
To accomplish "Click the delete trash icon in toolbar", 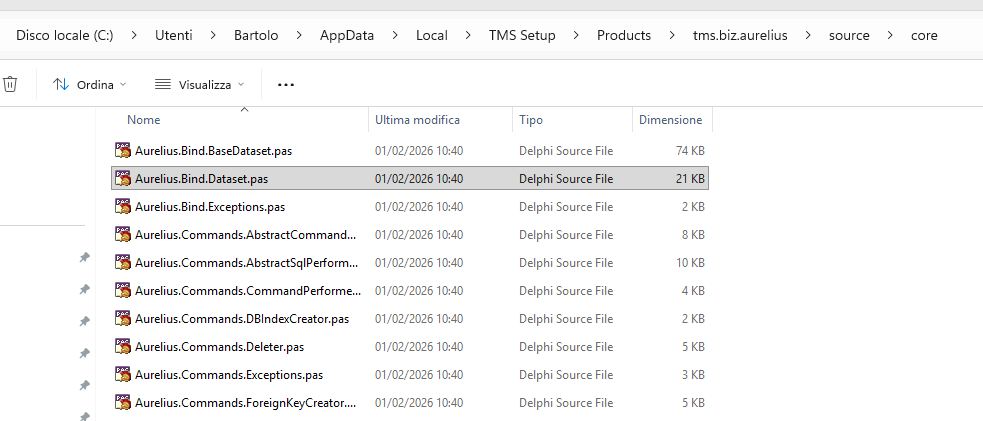I will 10,85.
